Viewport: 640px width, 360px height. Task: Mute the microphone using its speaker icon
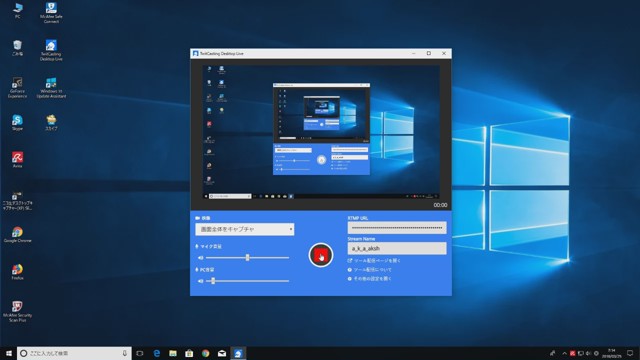coord(200,258)
